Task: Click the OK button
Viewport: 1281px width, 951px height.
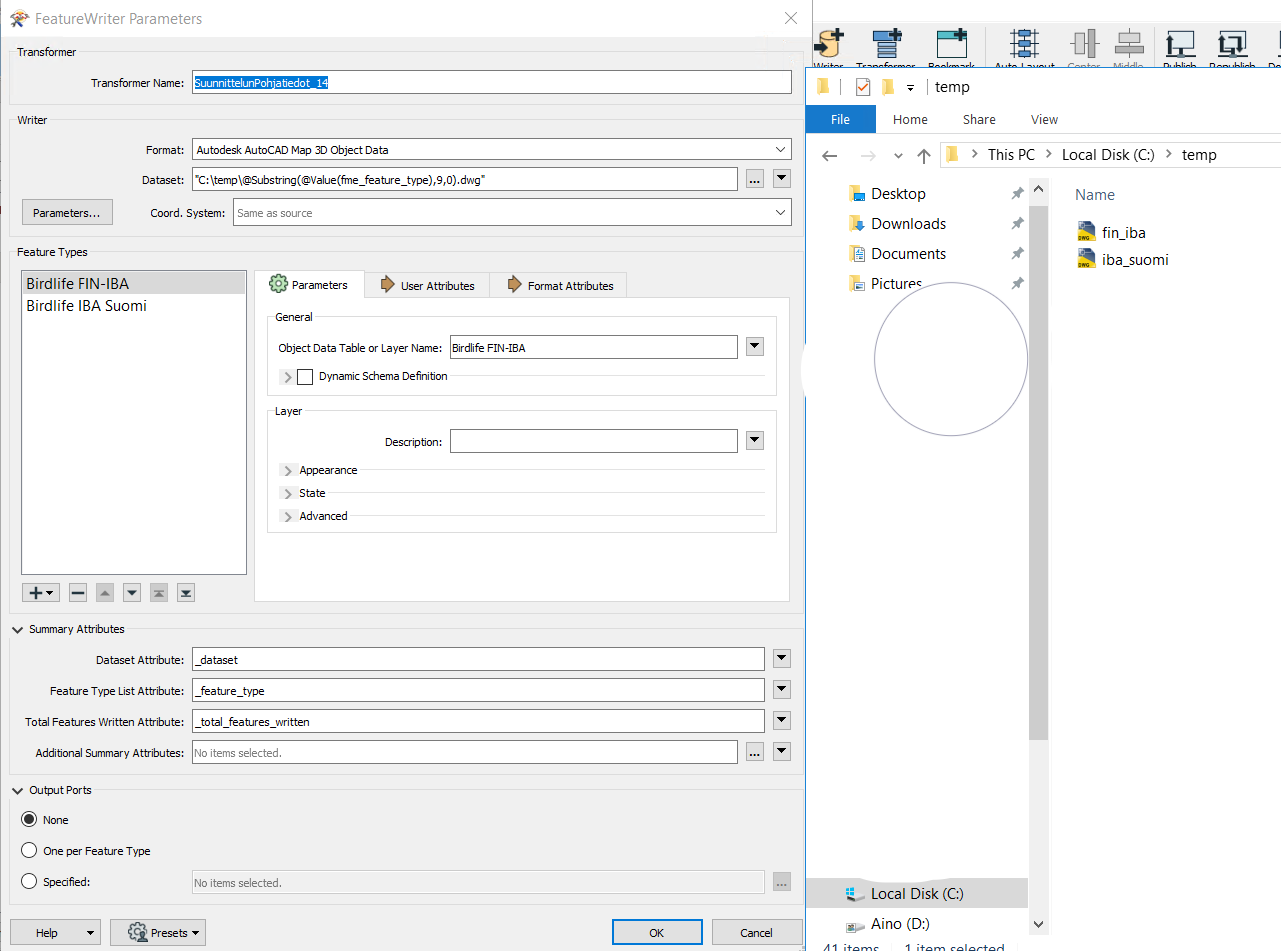Action: point(656,932)
